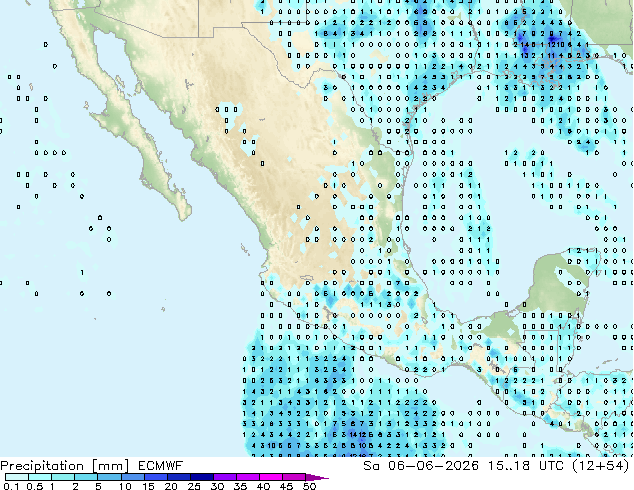Click the 15 to 20 mm legend swatch
634x490 pixels.
tap(155, 477)
